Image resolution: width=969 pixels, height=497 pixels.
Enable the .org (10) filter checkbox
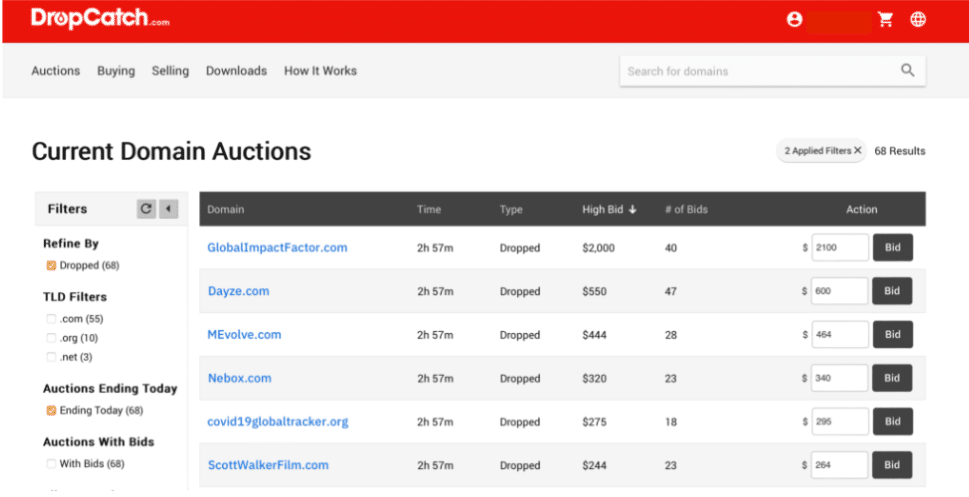(51, 338)
